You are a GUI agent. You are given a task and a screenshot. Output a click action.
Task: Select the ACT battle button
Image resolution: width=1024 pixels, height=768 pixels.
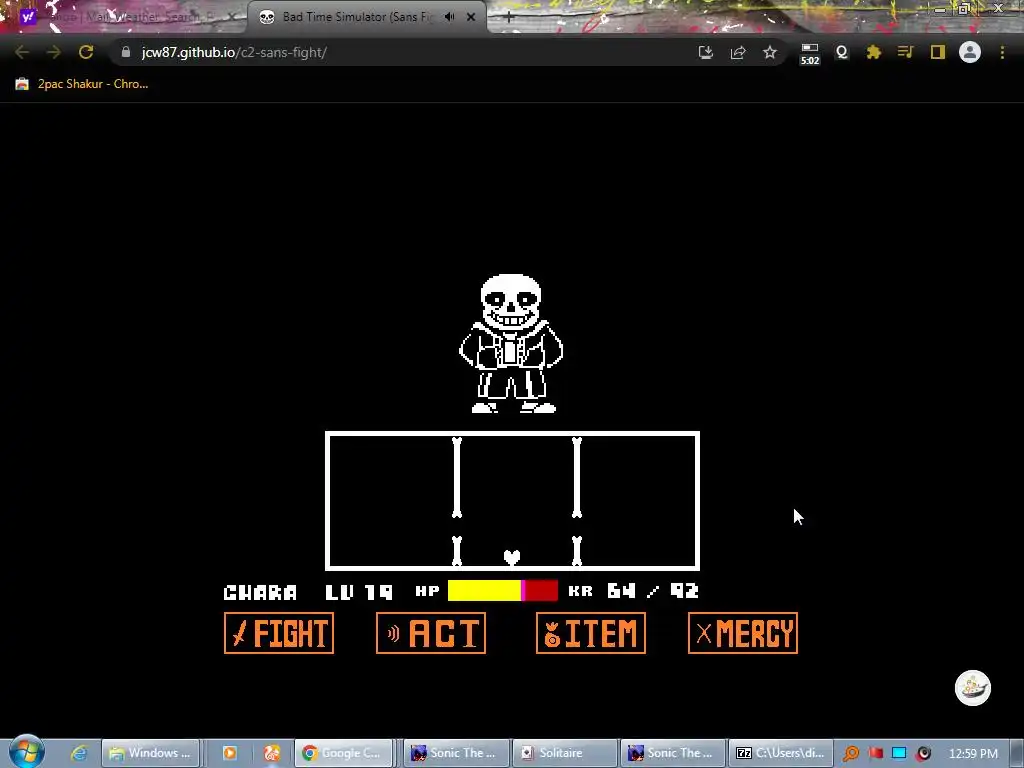431,633
